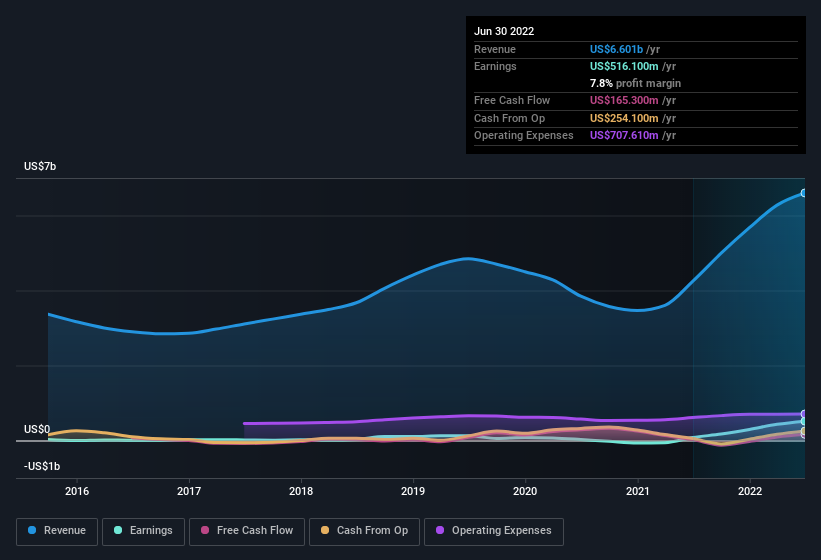
Task: Select the 2021 x-axis label
Action: tap(638, 491)
